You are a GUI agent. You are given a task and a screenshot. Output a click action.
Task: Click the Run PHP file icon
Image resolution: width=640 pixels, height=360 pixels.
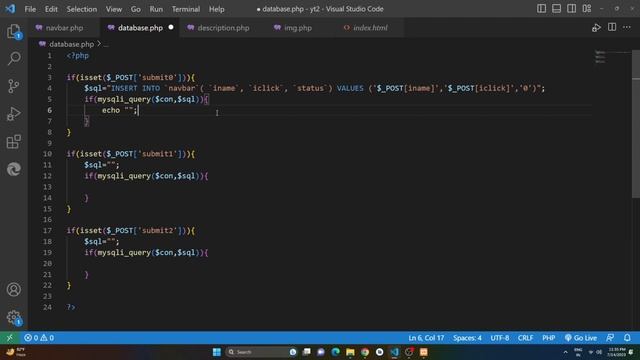point(596,28)
